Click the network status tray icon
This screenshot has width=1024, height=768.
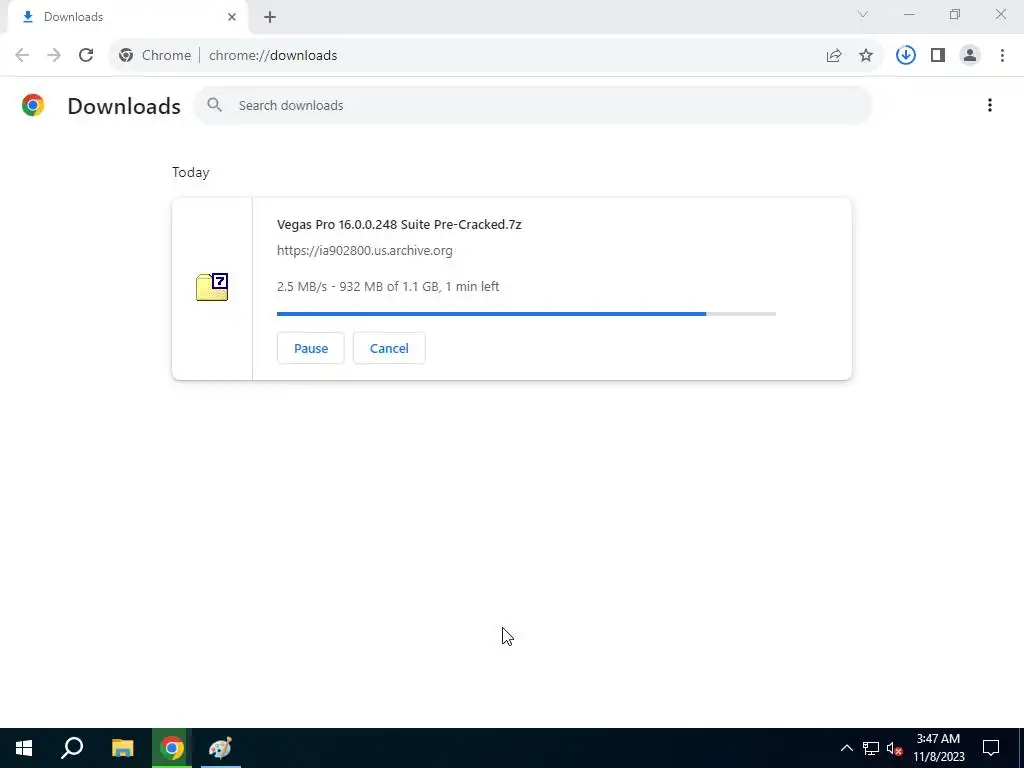[x=871, y=748]
